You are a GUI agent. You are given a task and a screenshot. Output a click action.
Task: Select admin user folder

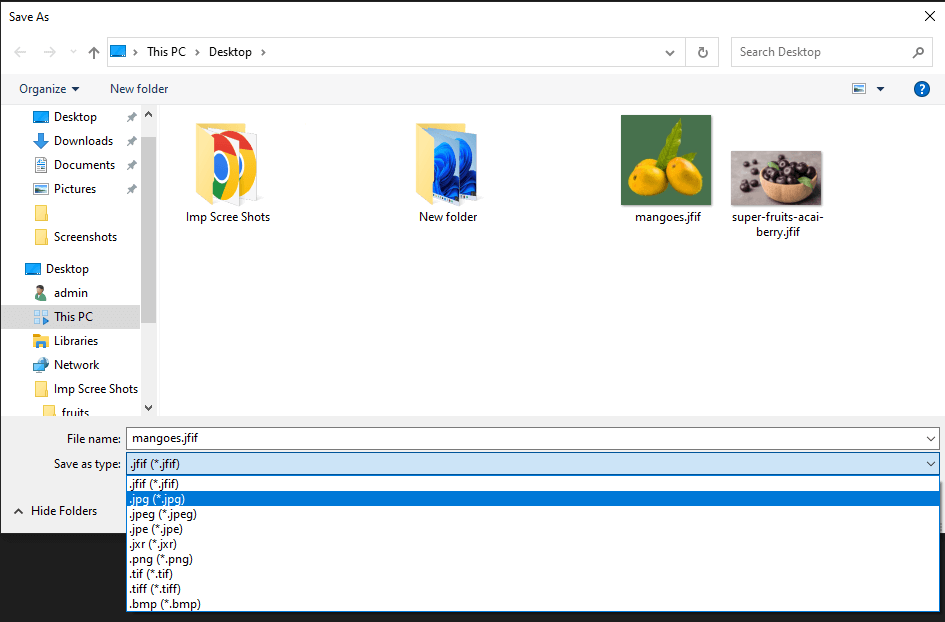71,293
